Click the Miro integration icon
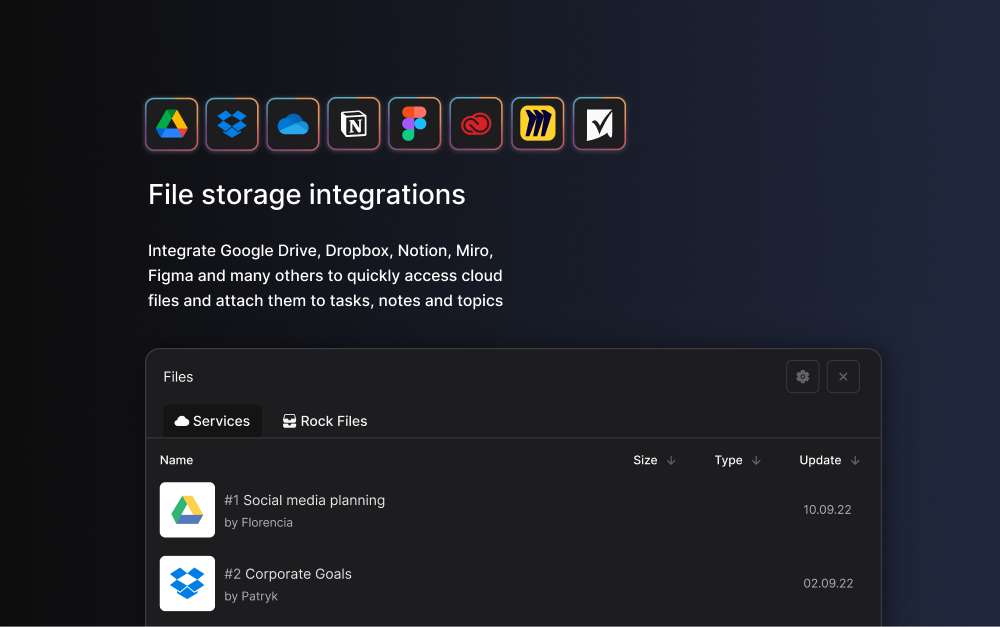The image size is (1000, 627). [538, 124]
